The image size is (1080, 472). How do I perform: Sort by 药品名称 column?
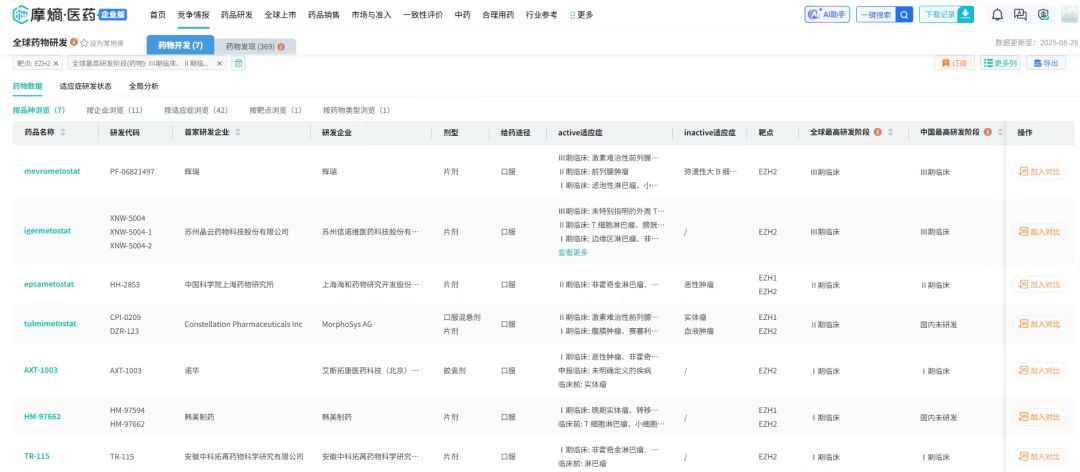[x=64, y=132]
